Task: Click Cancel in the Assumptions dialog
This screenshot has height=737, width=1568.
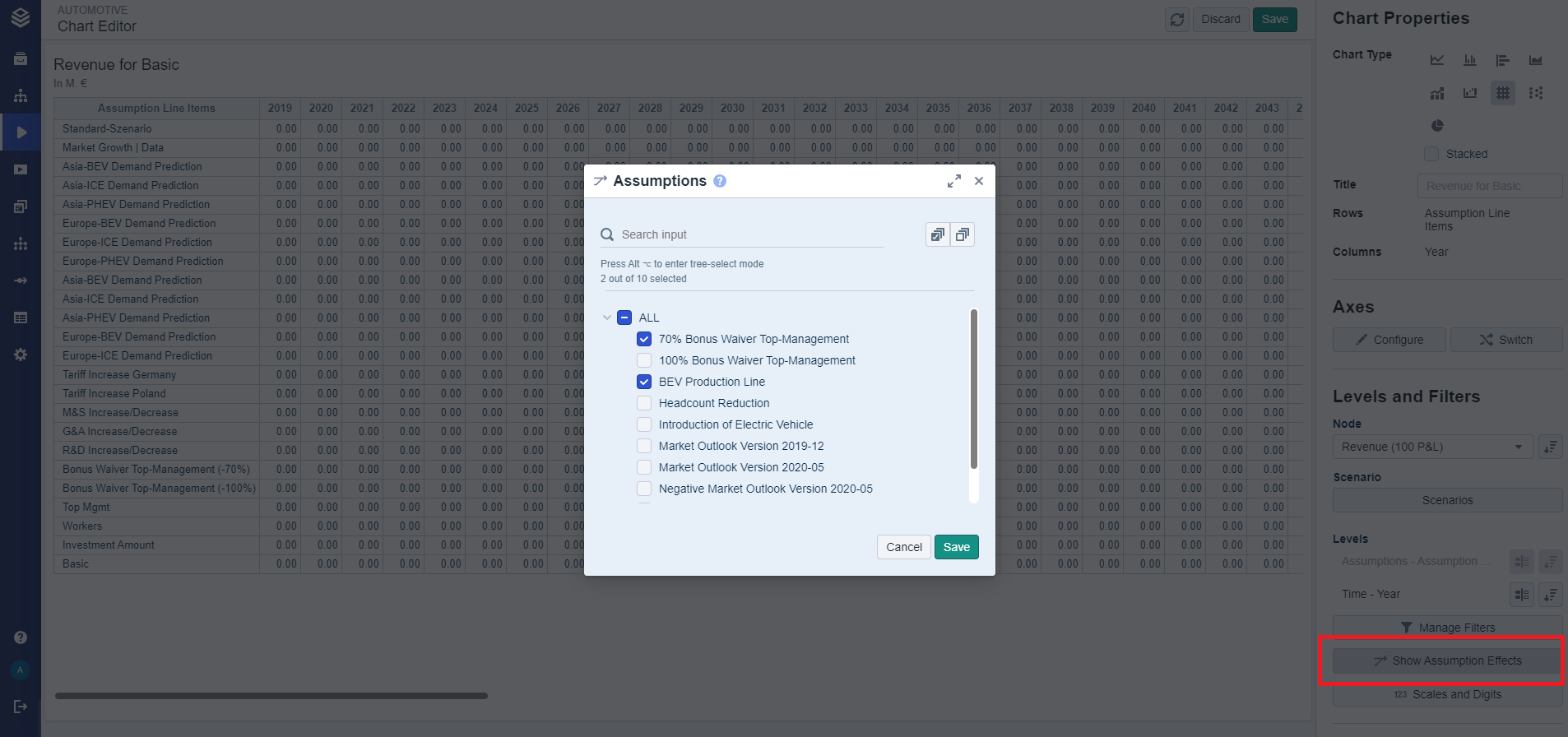Action: coord(903,547)
